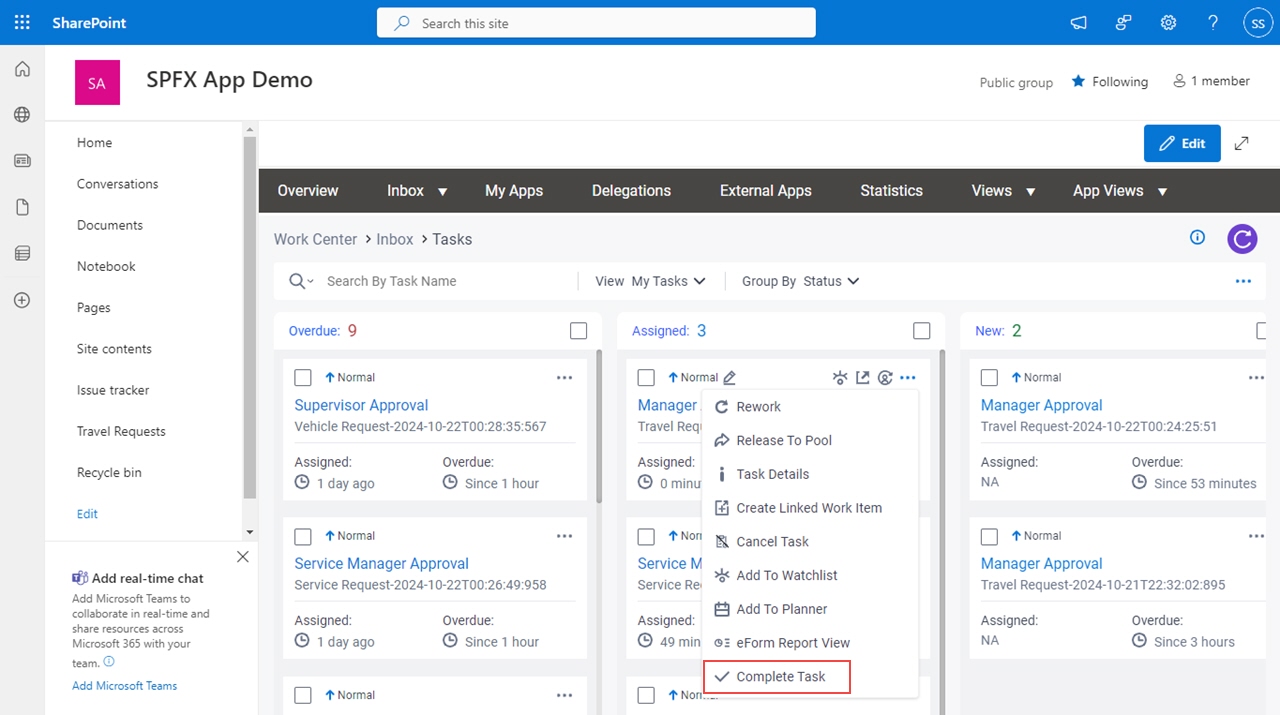Image resolution: width=1280 pixels, height=715 pixels.
Task: Click the Create plus icon in the app rail
Action: (x=22, y=300)
